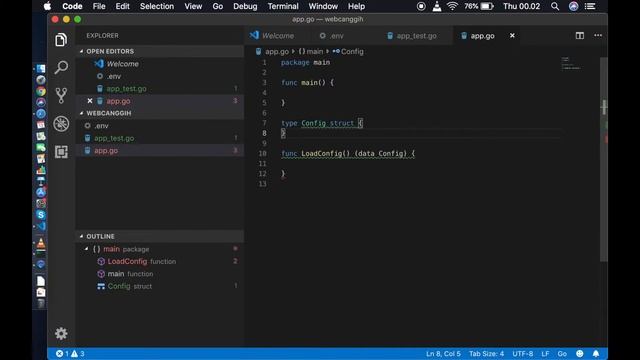Open Spotlight search in menu bar
The width and height of the screenshot is (640, 360).
(555, 6)
